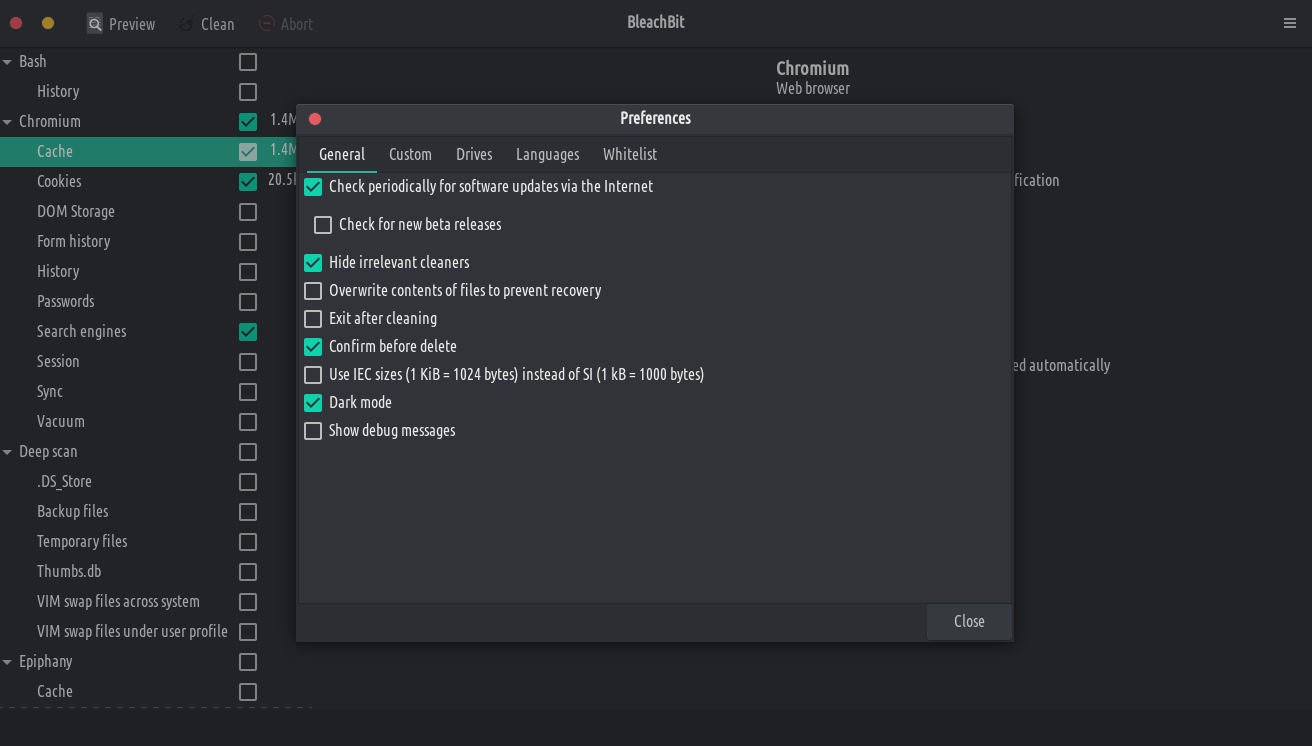Check Vacuum checkbox
1312x746 pixels.
248,422
